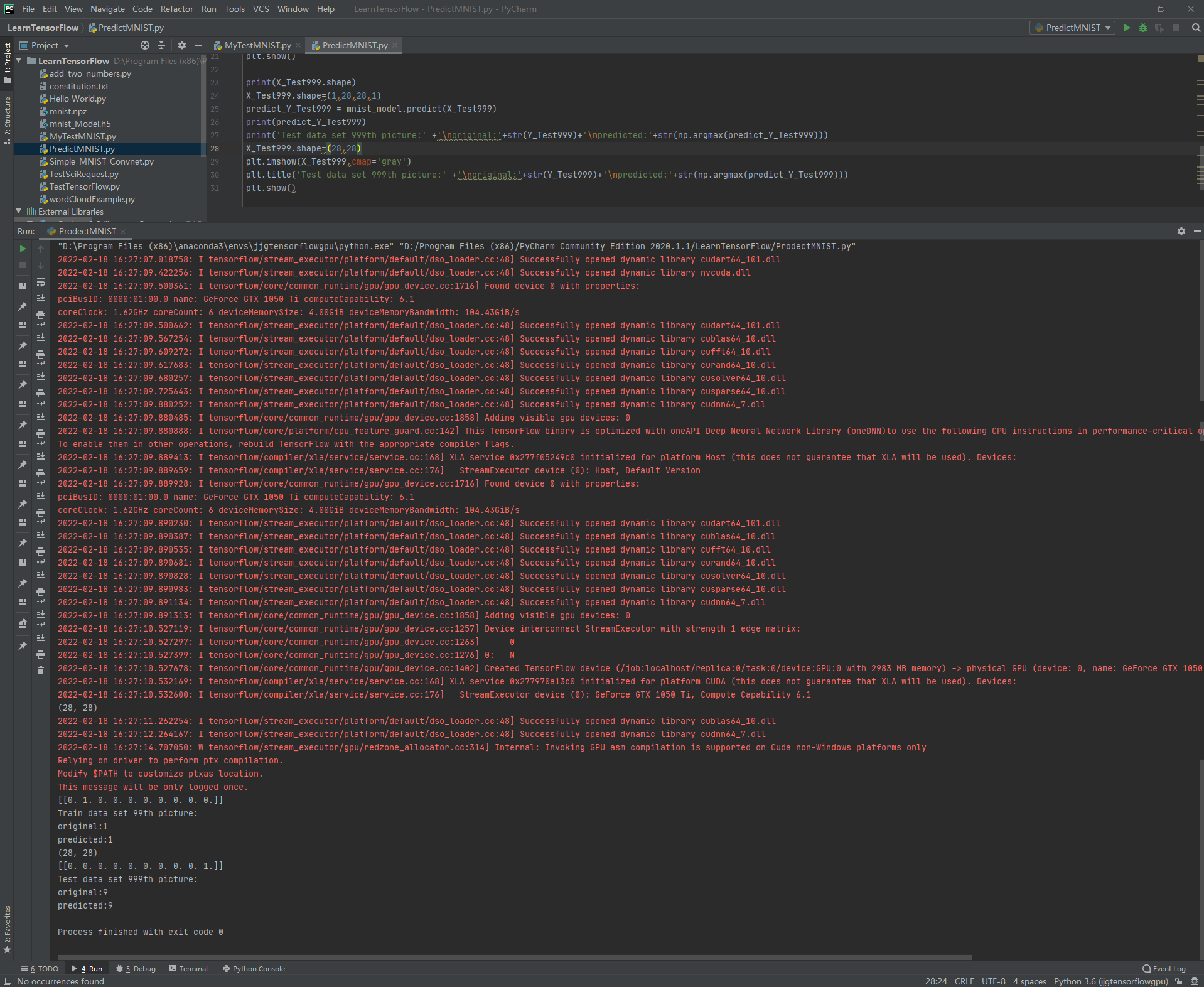Move down the stack trace arrow
Screen dimensions: 1204x987
(x=41, y=265)
